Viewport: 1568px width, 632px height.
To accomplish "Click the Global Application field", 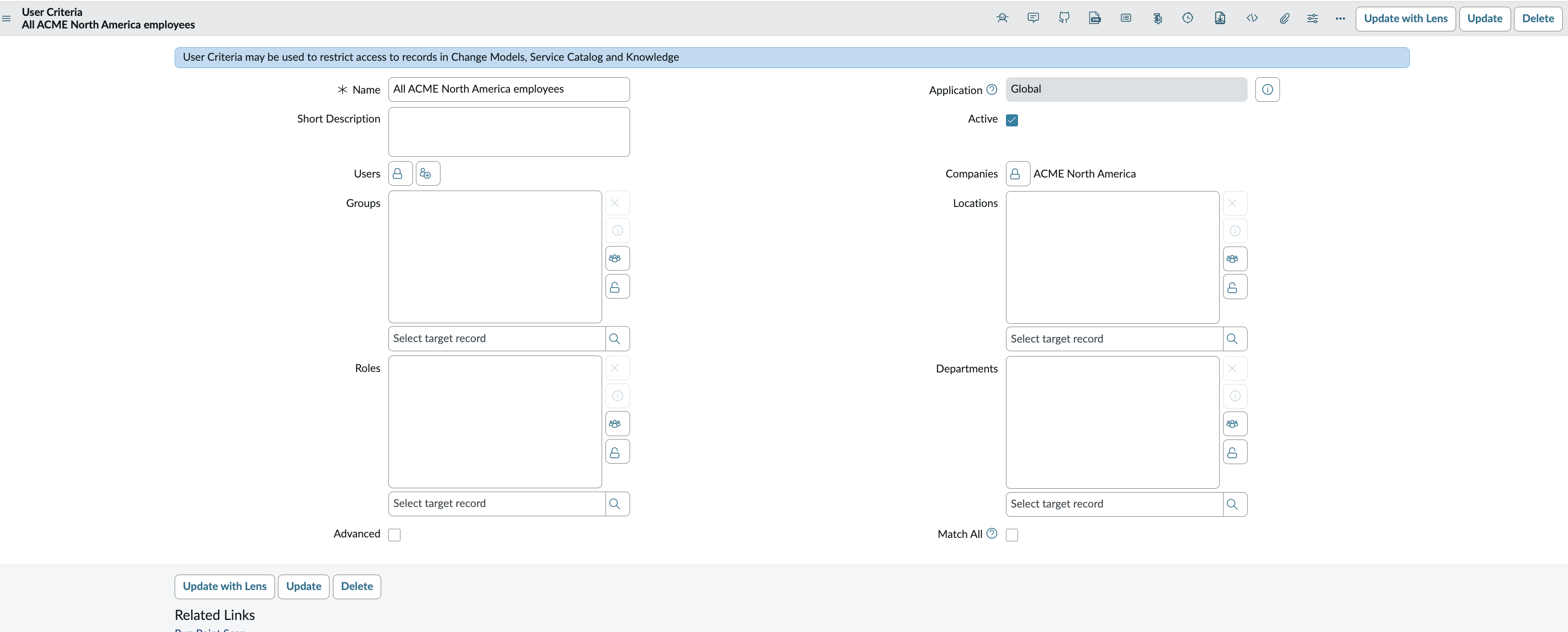I will click(1126, 90).
